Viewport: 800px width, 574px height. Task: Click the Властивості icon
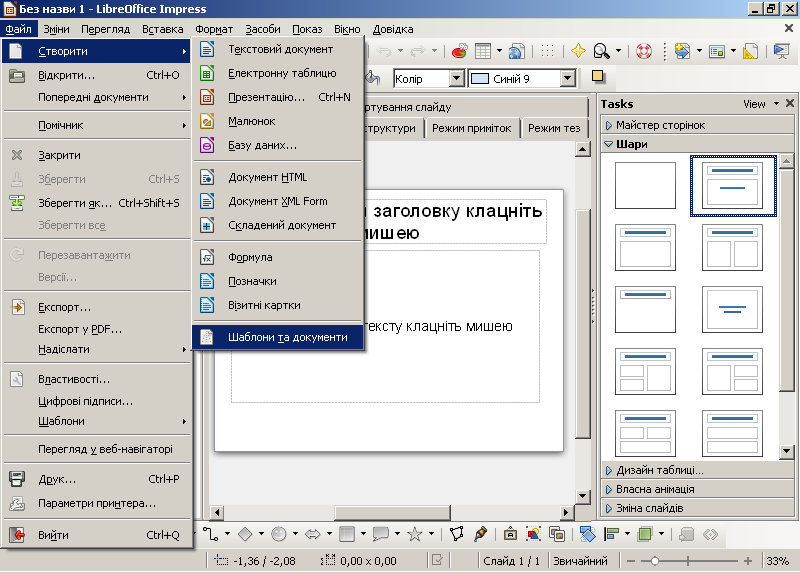click(17, 379)
